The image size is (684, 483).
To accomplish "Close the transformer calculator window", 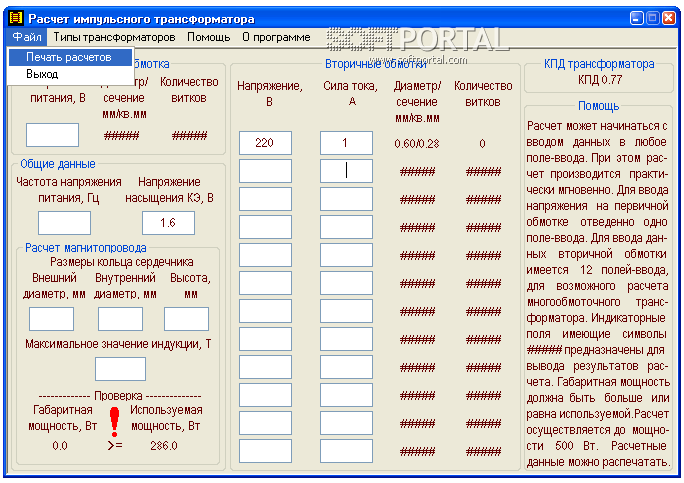I will pos(669,18).
